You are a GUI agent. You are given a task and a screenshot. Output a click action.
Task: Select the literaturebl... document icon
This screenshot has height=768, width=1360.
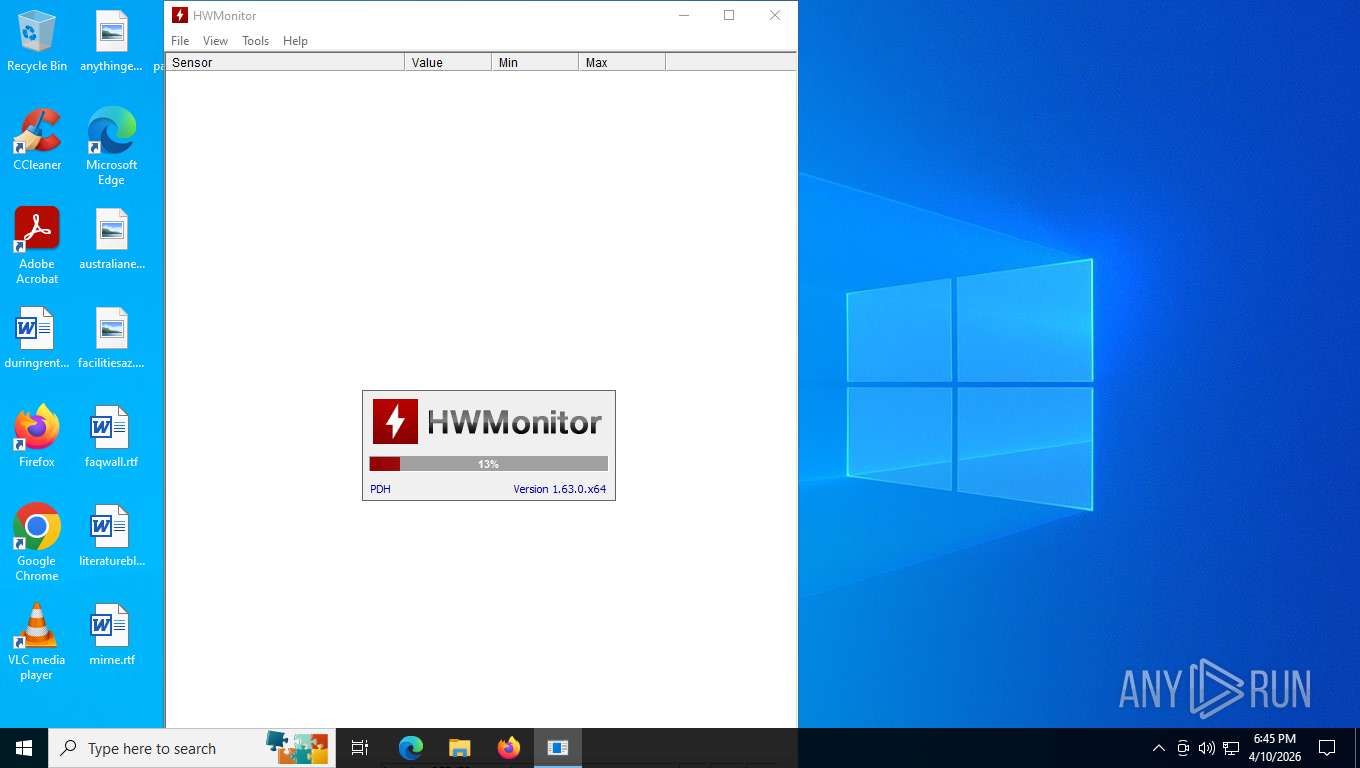coord(111,536)
